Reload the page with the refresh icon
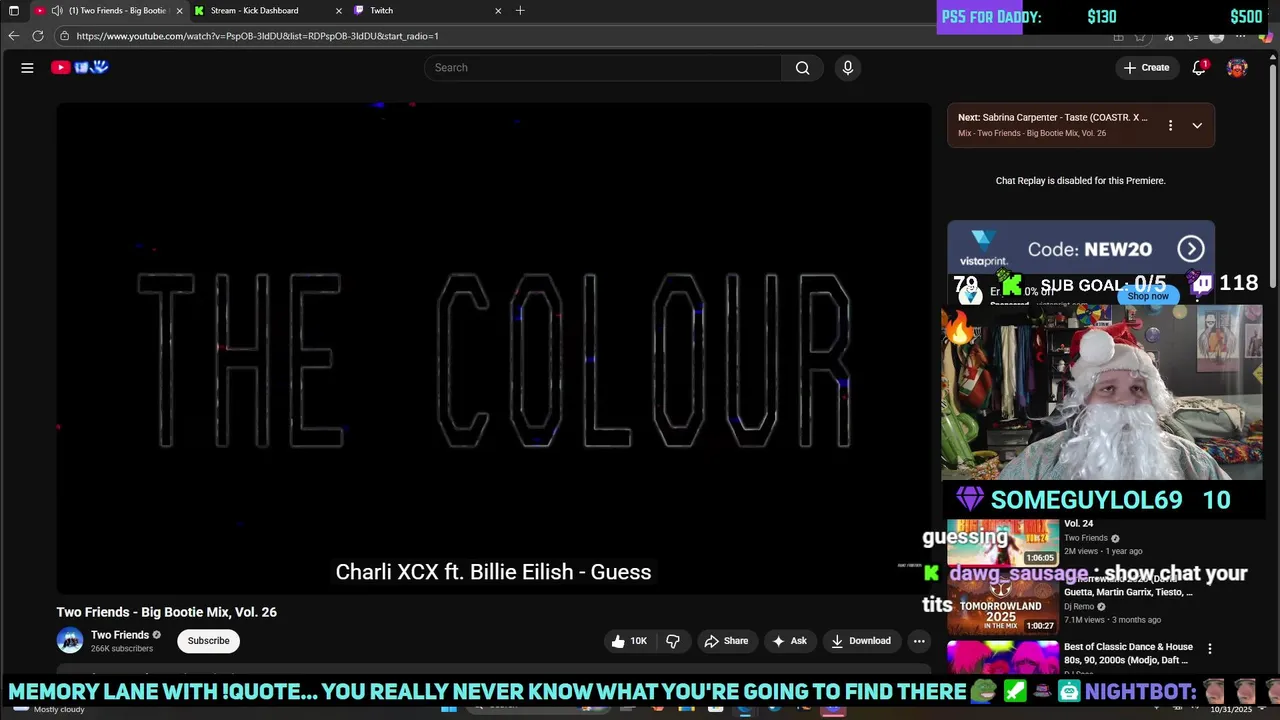 coord(38,36)
